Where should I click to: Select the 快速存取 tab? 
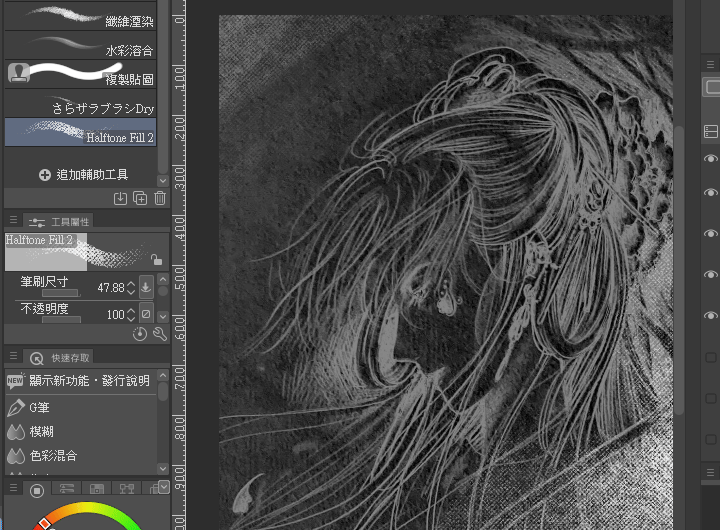point(60,358)
